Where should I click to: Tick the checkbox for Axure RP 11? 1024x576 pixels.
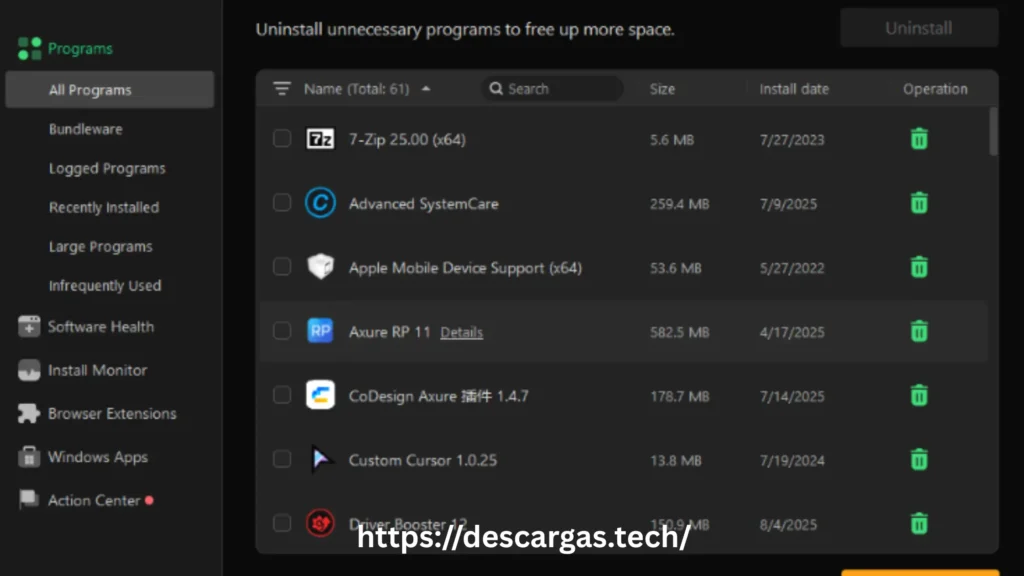pyautogui.click(x=282, y=330)
